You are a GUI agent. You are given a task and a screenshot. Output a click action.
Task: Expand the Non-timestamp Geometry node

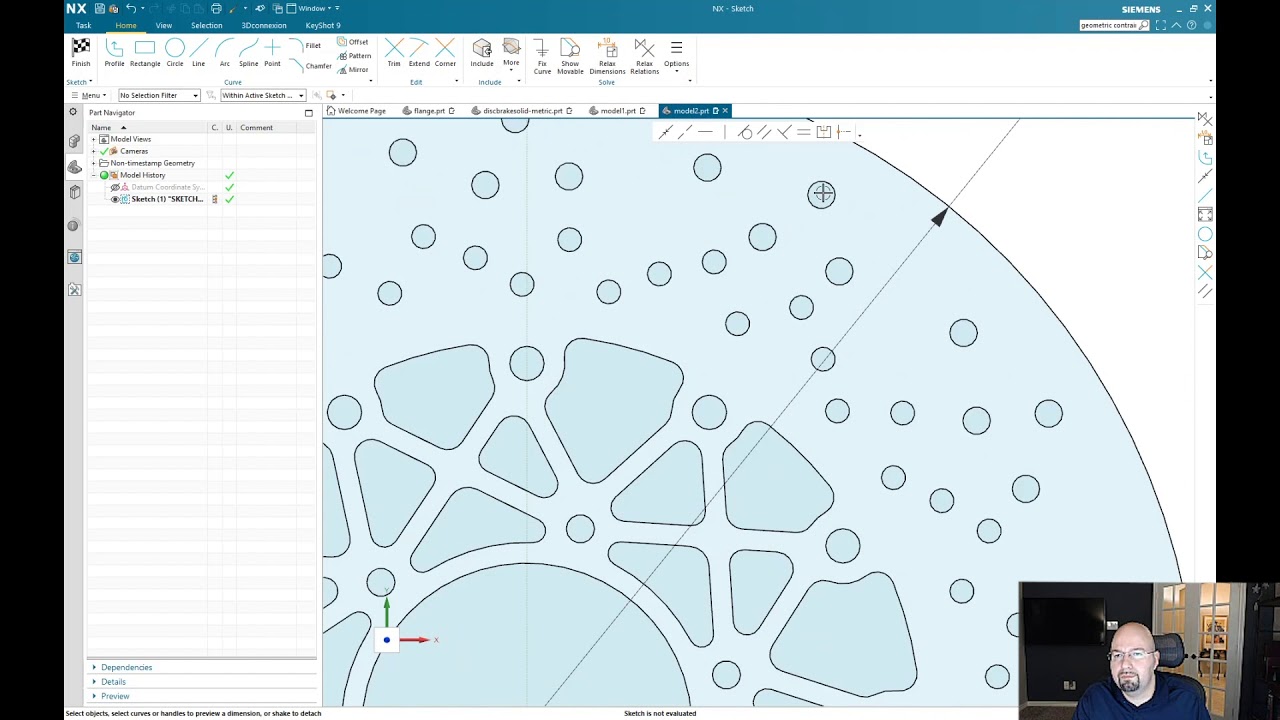point(94,163)
